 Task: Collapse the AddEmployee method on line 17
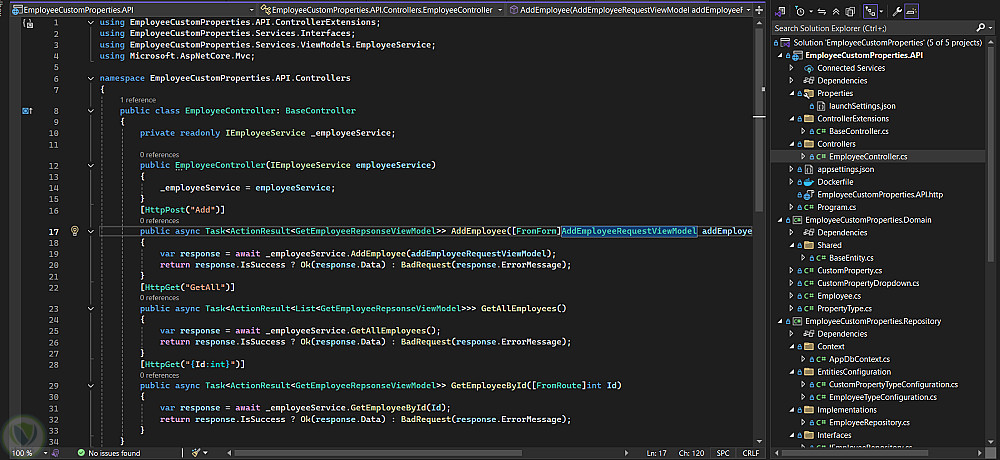[91, 231]
